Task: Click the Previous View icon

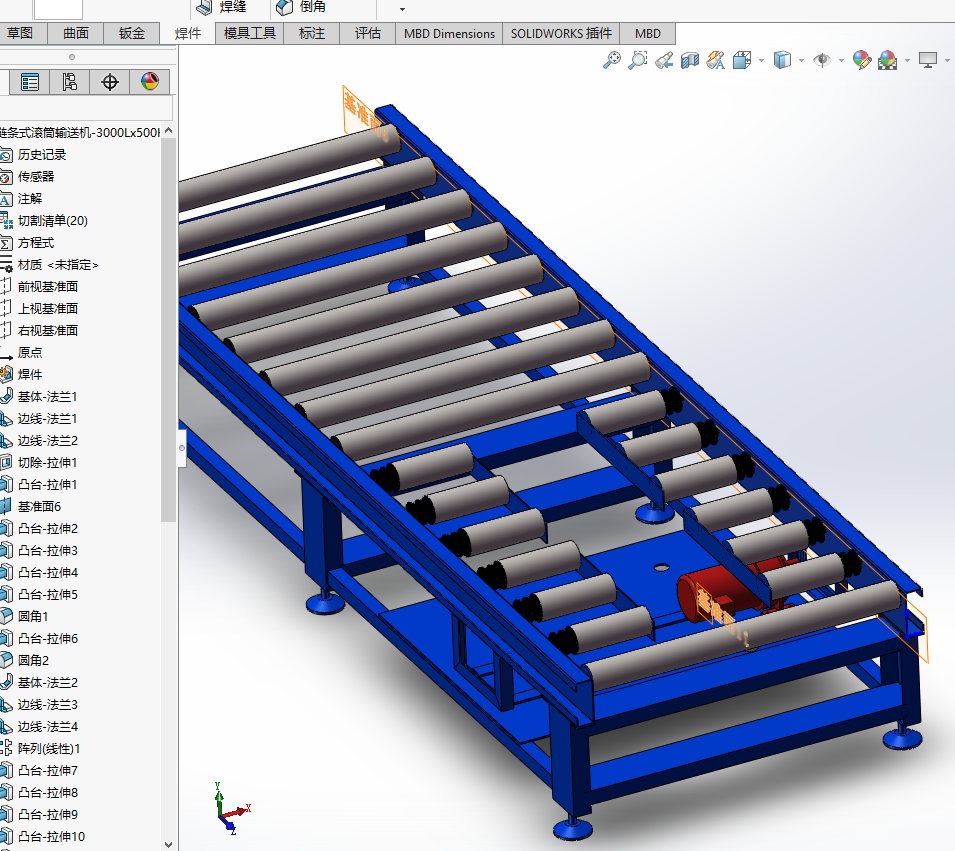Action: pyautogui.click(x=664, y=61)
